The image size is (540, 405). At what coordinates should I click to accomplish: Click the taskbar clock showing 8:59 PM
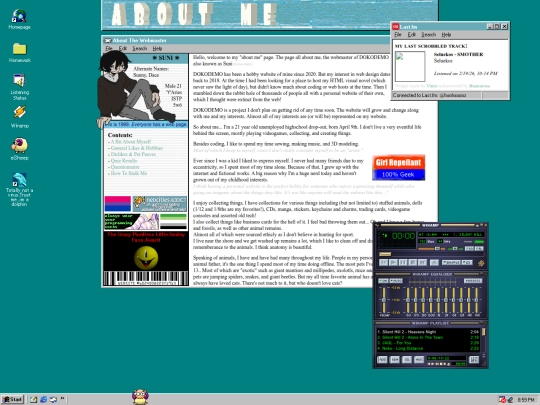click(x=526, y=399)
